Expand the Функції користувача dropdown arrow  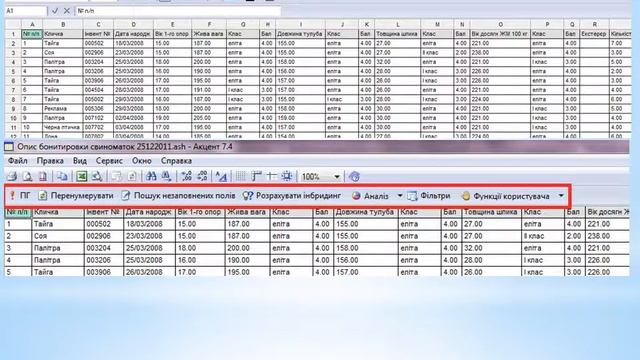click(561, 196)
